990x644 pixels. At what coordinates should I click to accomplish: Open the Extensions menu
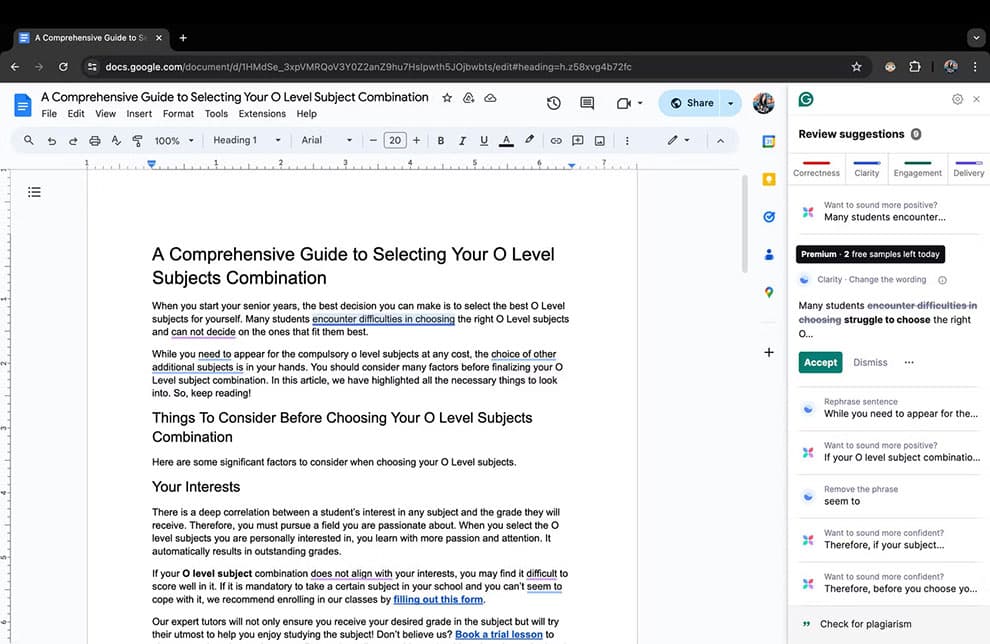coord(262,114)
